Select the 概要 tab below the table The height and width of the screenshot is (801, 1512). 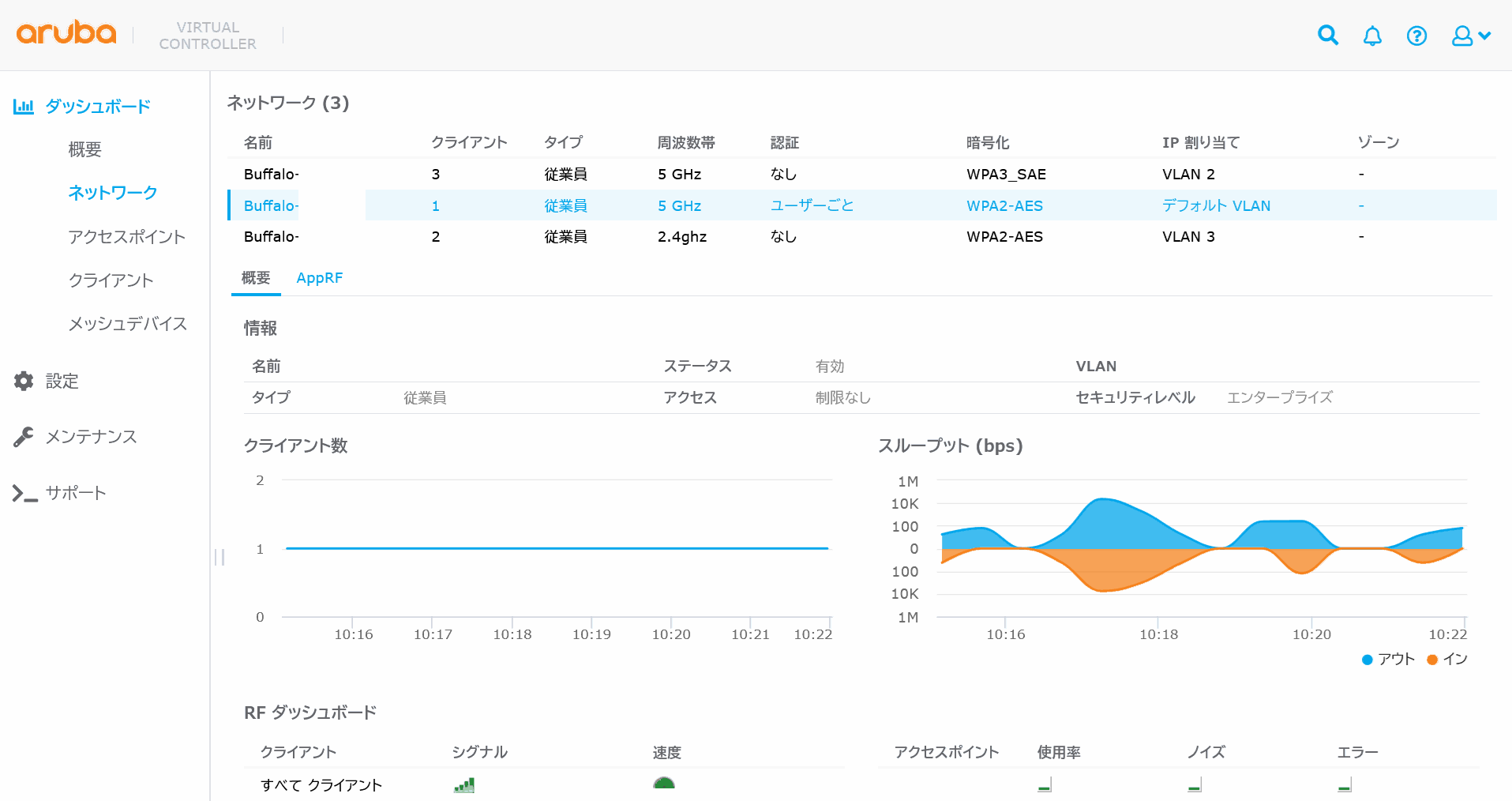(256, 278)
